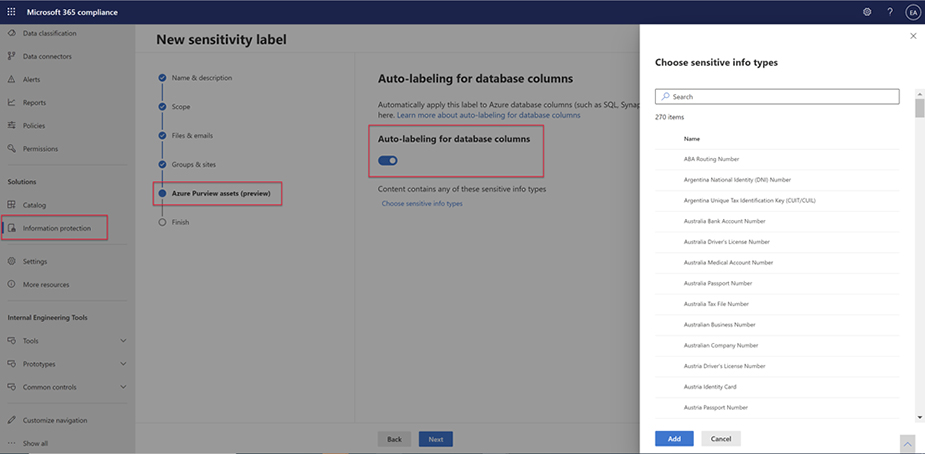925x454 pixels.
Task: Select Argentina National Identity (DNI) Number
Action: coord(777,180)
